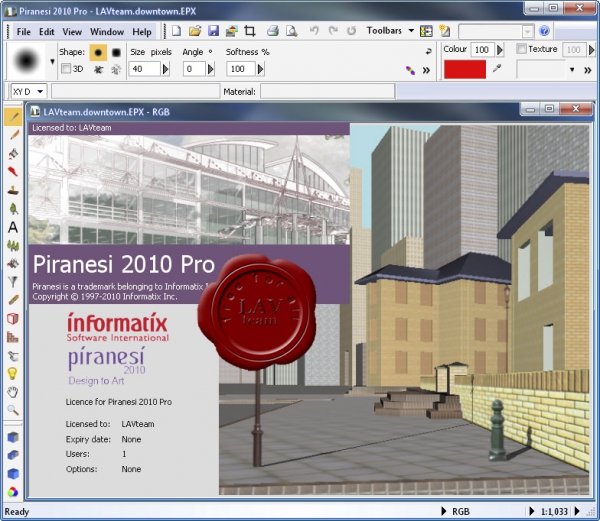Viewport: 600px width, 521px height.
Task: Maximize the LAVteam.downtown.EPX document window
Action: (x=549, y=109)
